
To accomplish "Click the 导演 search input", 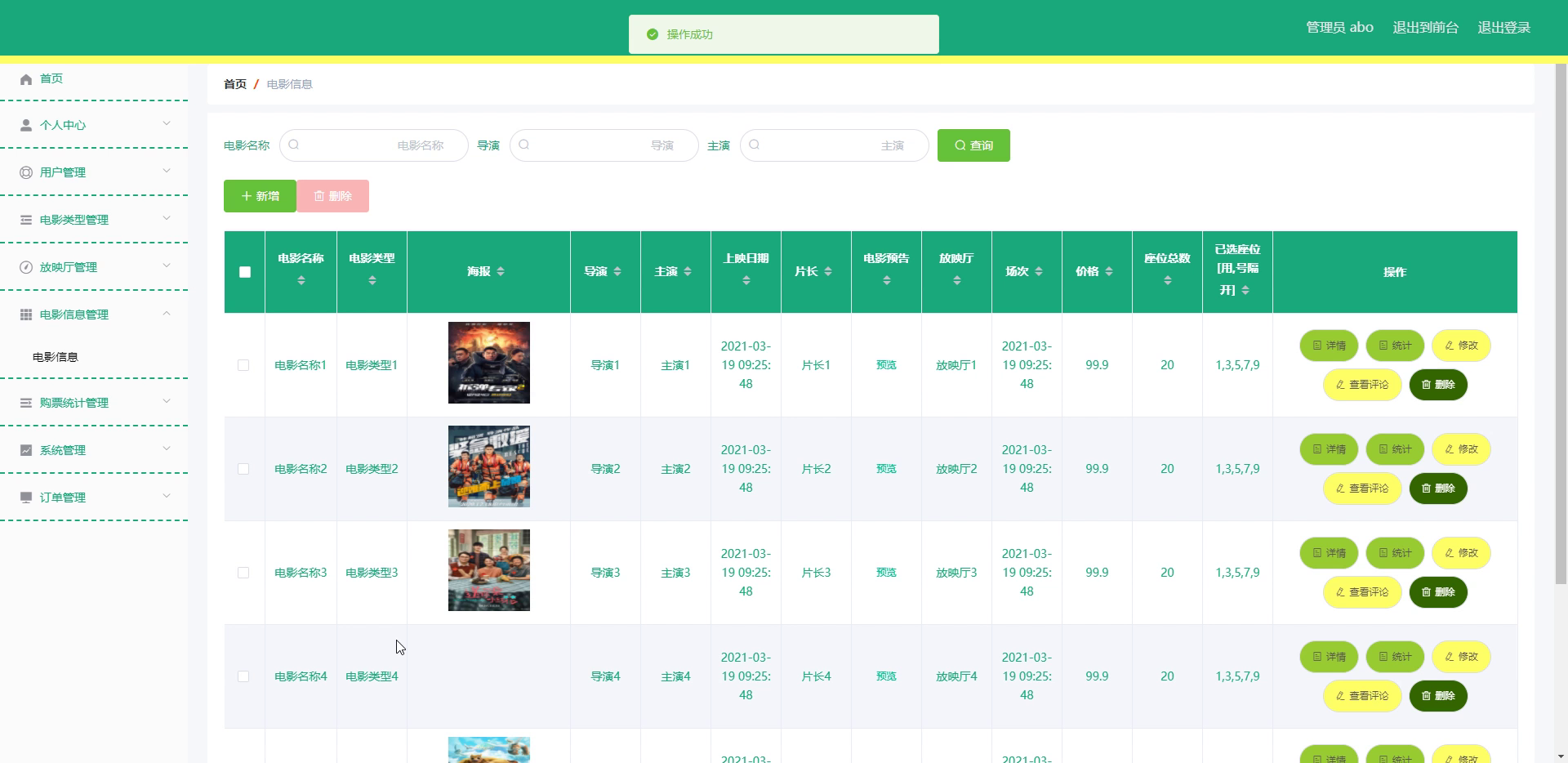I will 604,145.
